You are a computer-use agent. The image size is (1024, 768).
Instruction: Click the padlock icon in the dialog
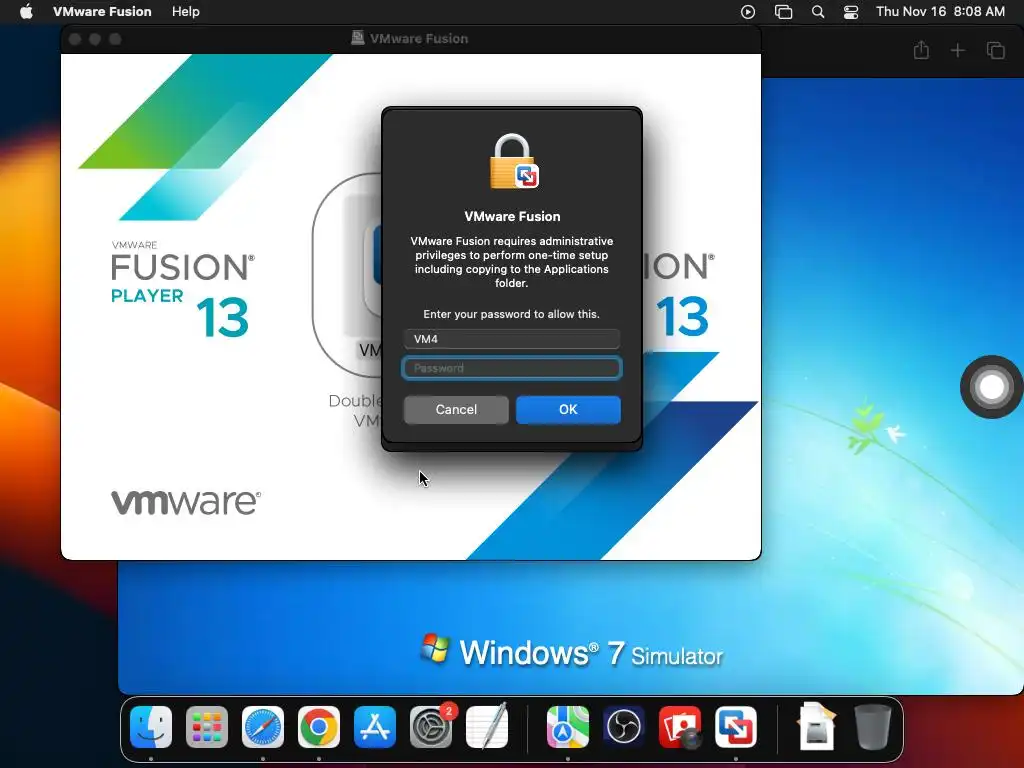click(x=513, y=162)
